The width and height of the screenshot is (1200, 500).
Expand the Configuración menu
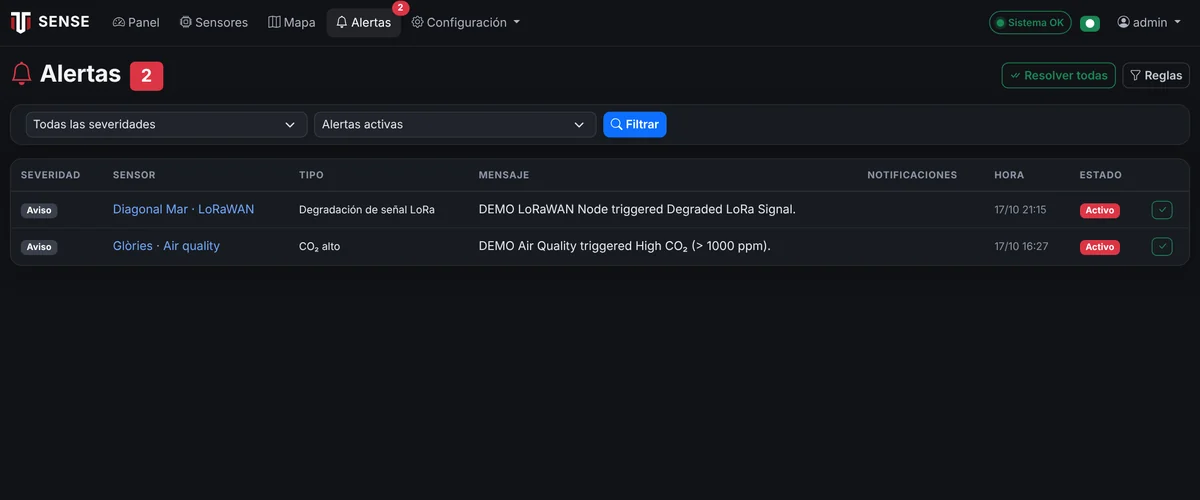point(466,22)
